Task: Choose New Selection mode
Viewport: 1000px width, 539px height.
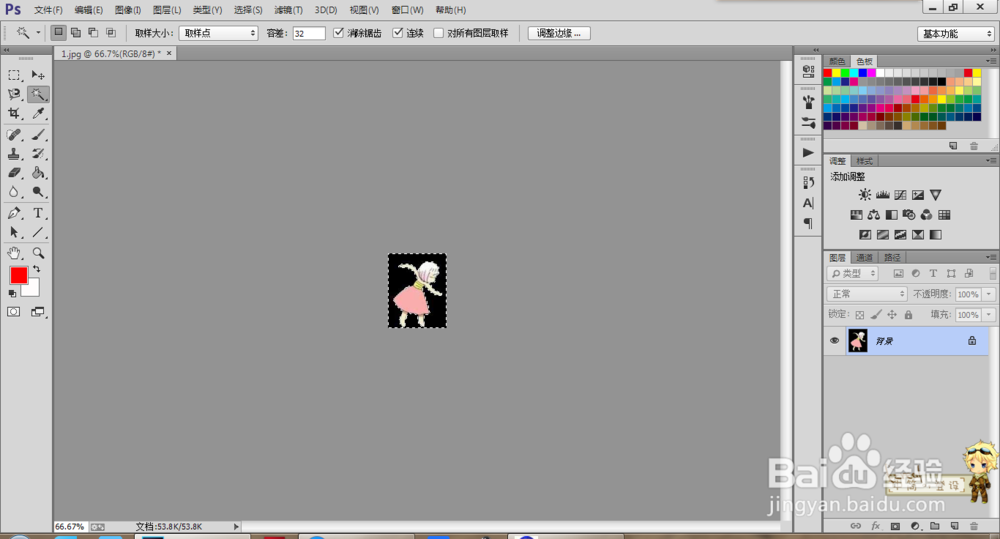Action: click(x=58, y=33)
